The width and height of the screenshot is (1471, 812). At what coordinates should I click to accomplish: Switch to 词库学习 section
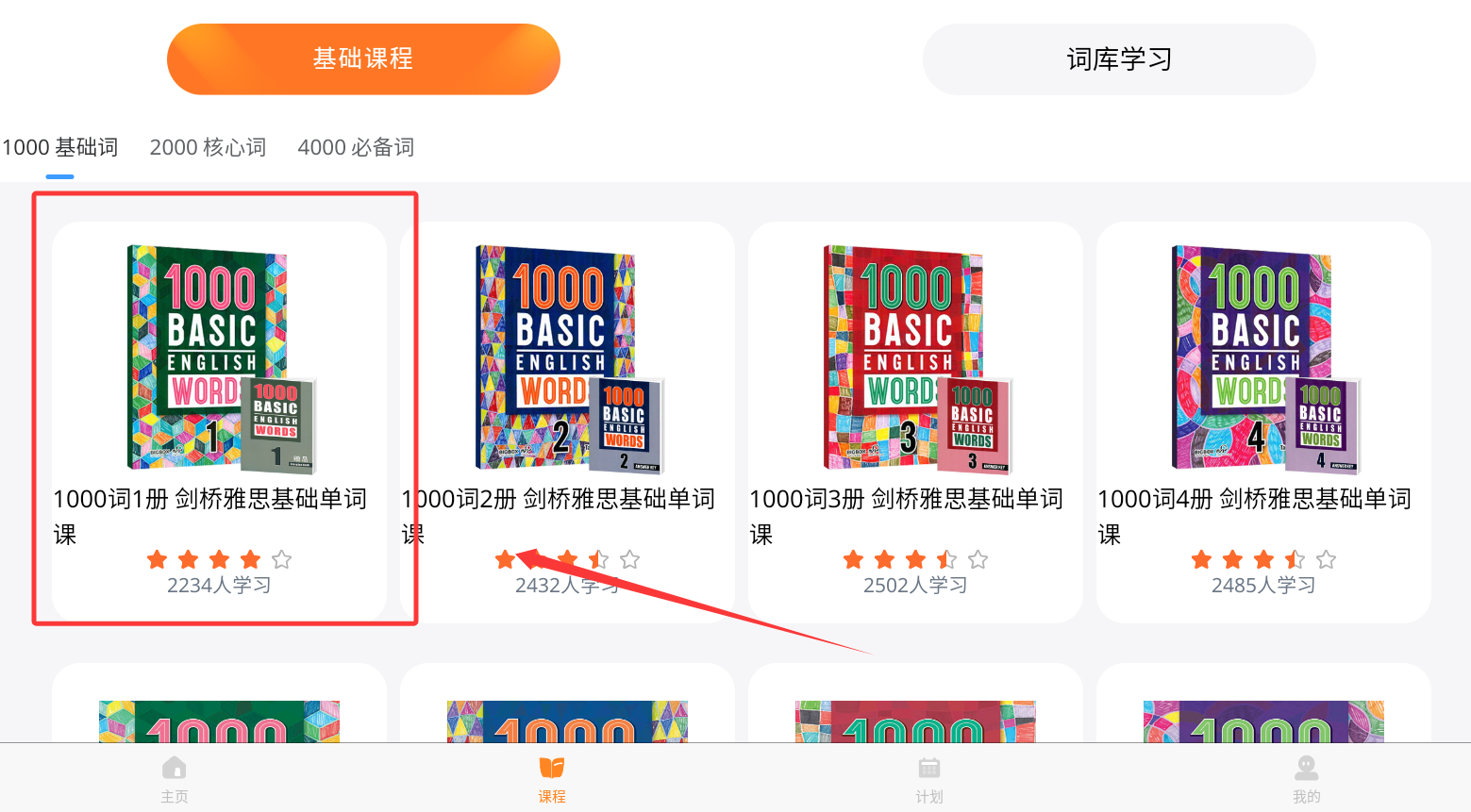[x=1119, y=59]
